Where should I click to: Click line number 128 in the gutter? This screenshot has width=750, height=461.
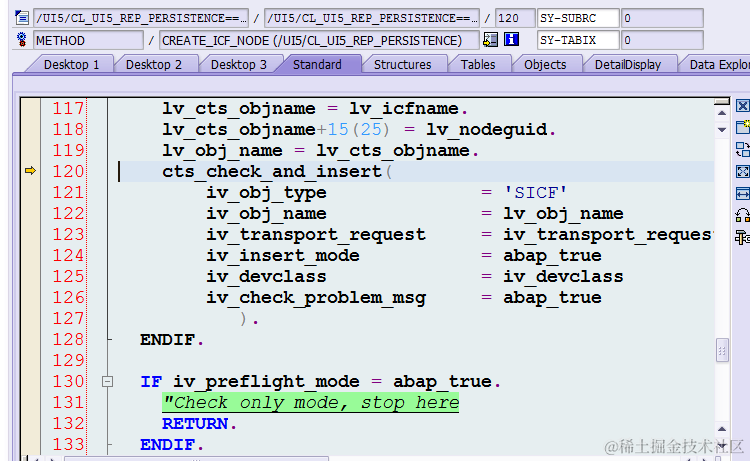[68, 340]
